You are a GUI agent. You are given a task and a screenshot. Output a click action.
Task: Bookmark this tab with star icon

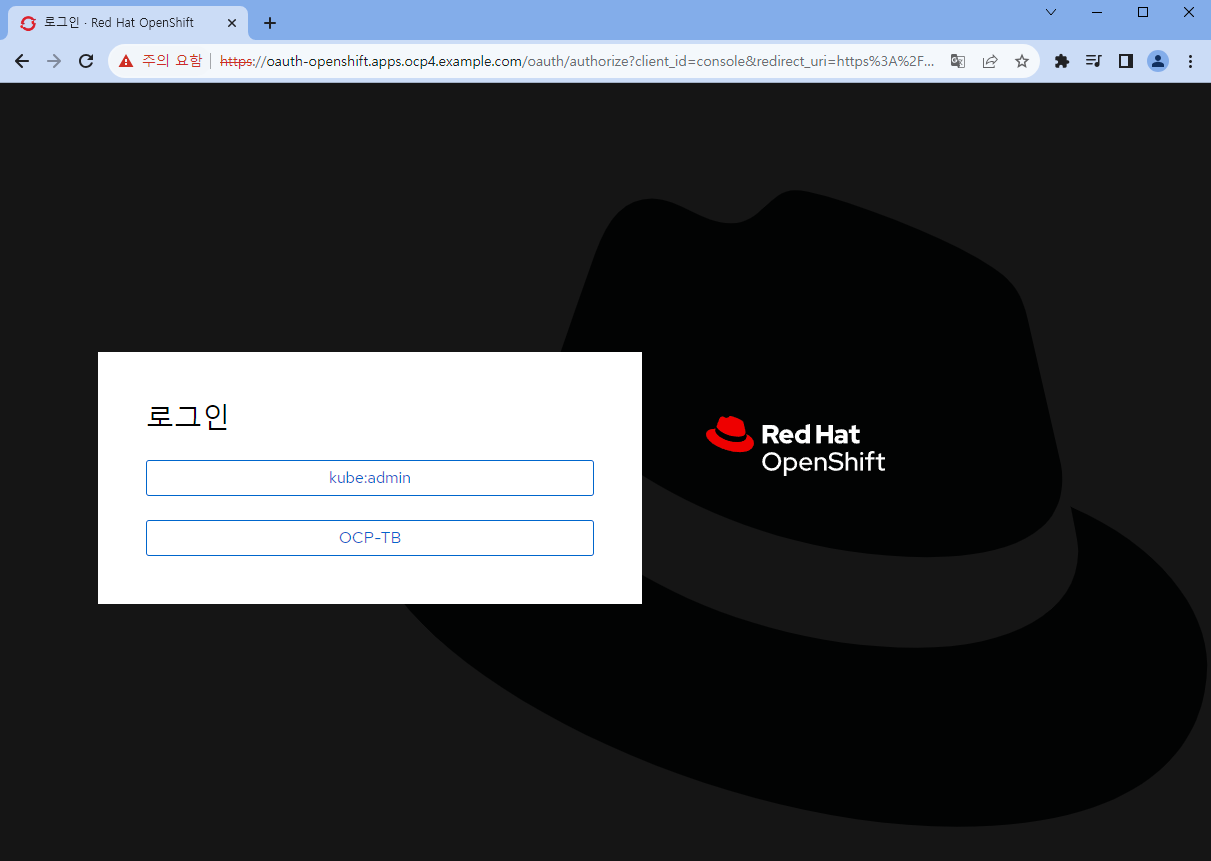pos(1022,61)
